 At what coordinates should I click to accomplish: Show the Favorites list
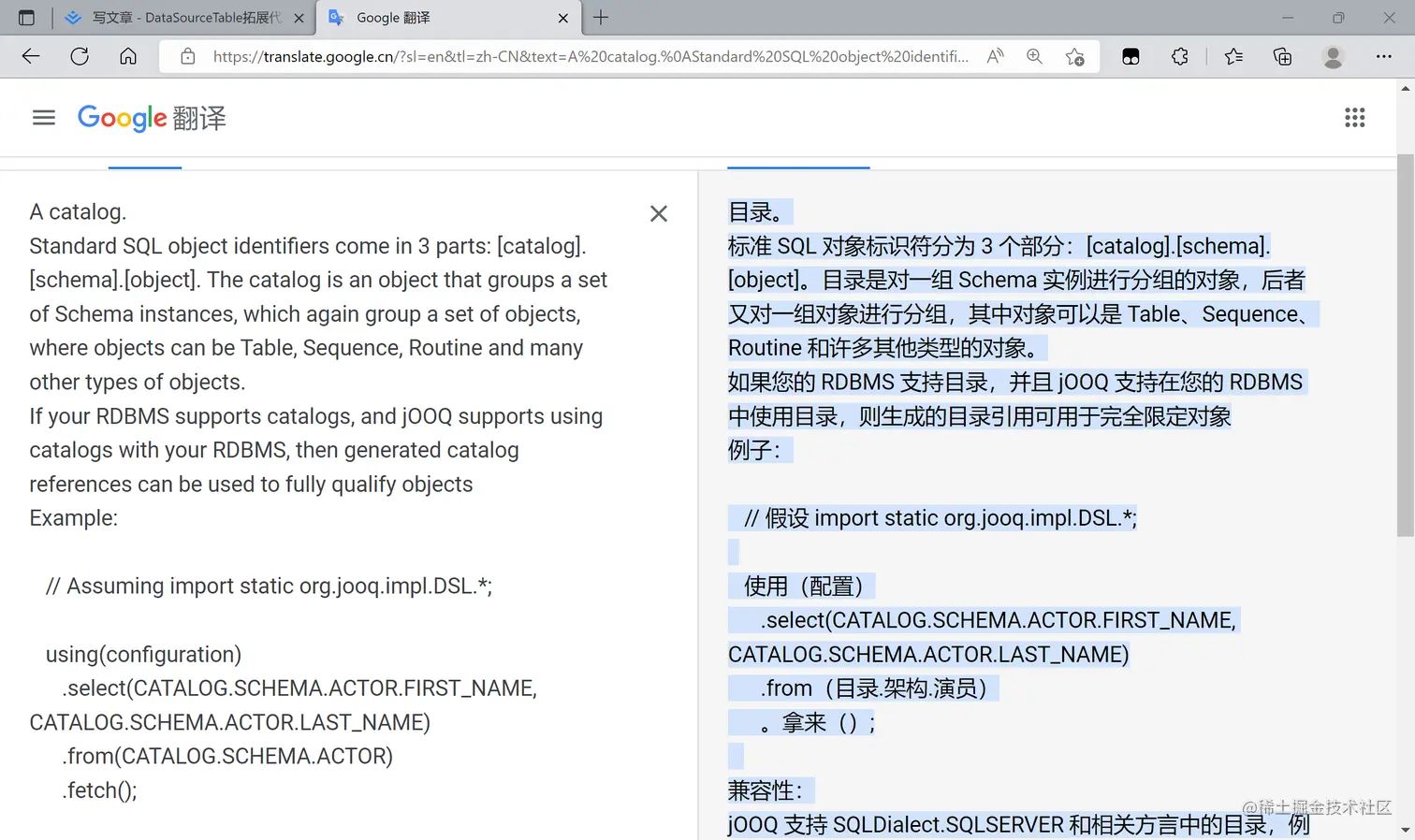pos(1233,56)
